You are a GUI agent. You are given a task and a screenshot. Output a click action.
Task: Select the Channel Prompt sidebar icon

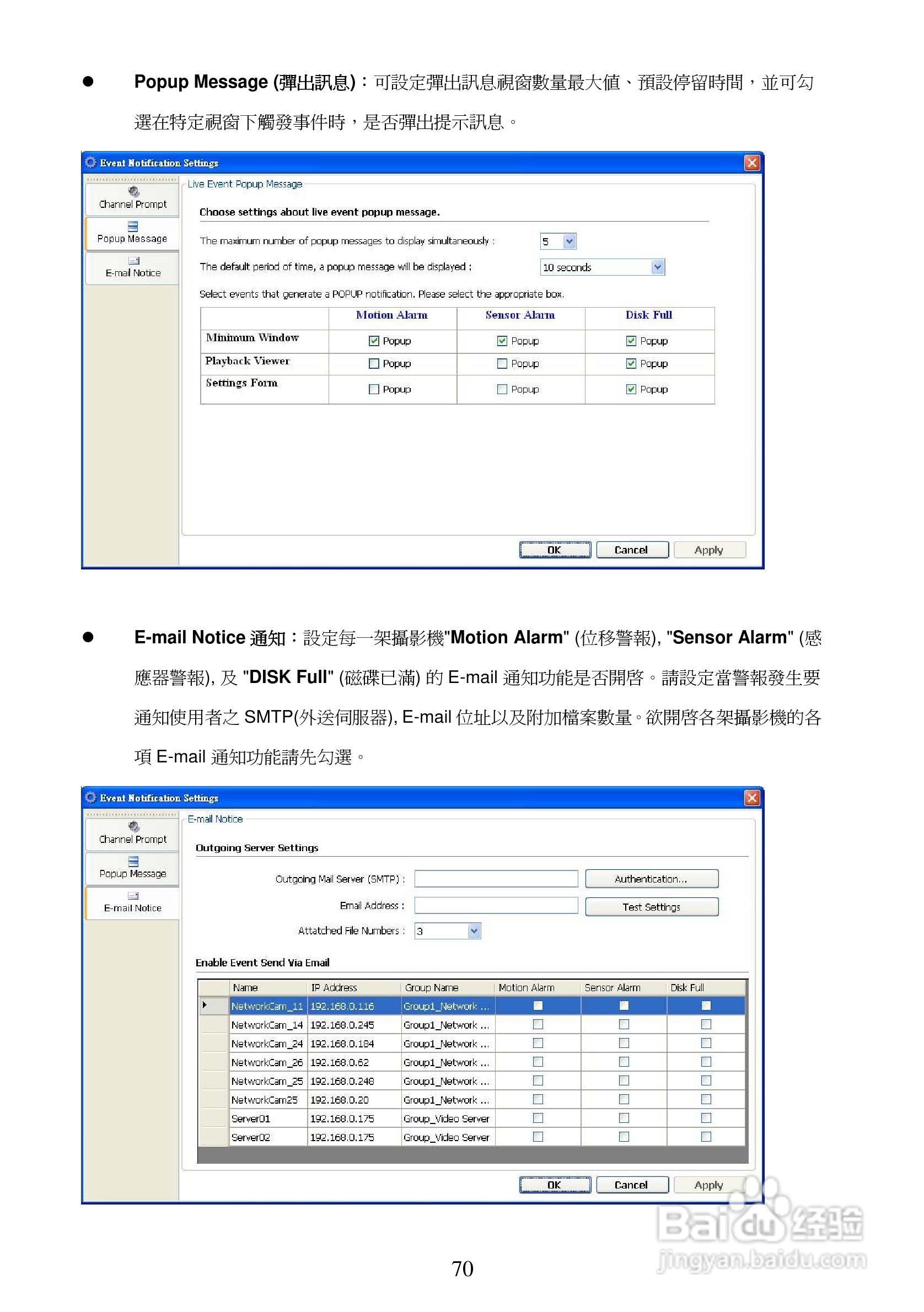pyautogui.click(x=134, y=193)
